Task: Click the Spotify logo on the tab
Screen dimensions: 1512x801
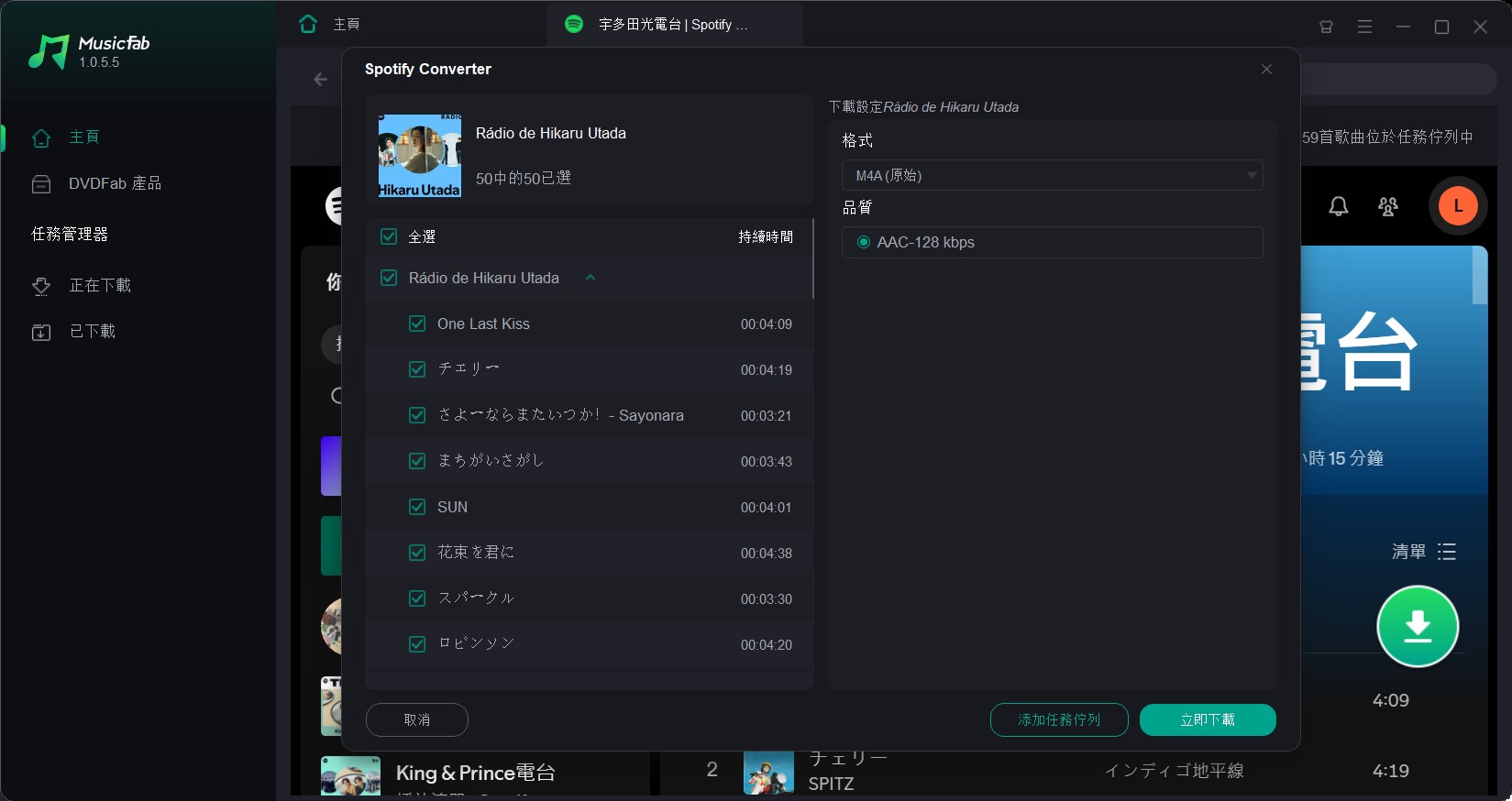Action: click(x=574, y=24)
